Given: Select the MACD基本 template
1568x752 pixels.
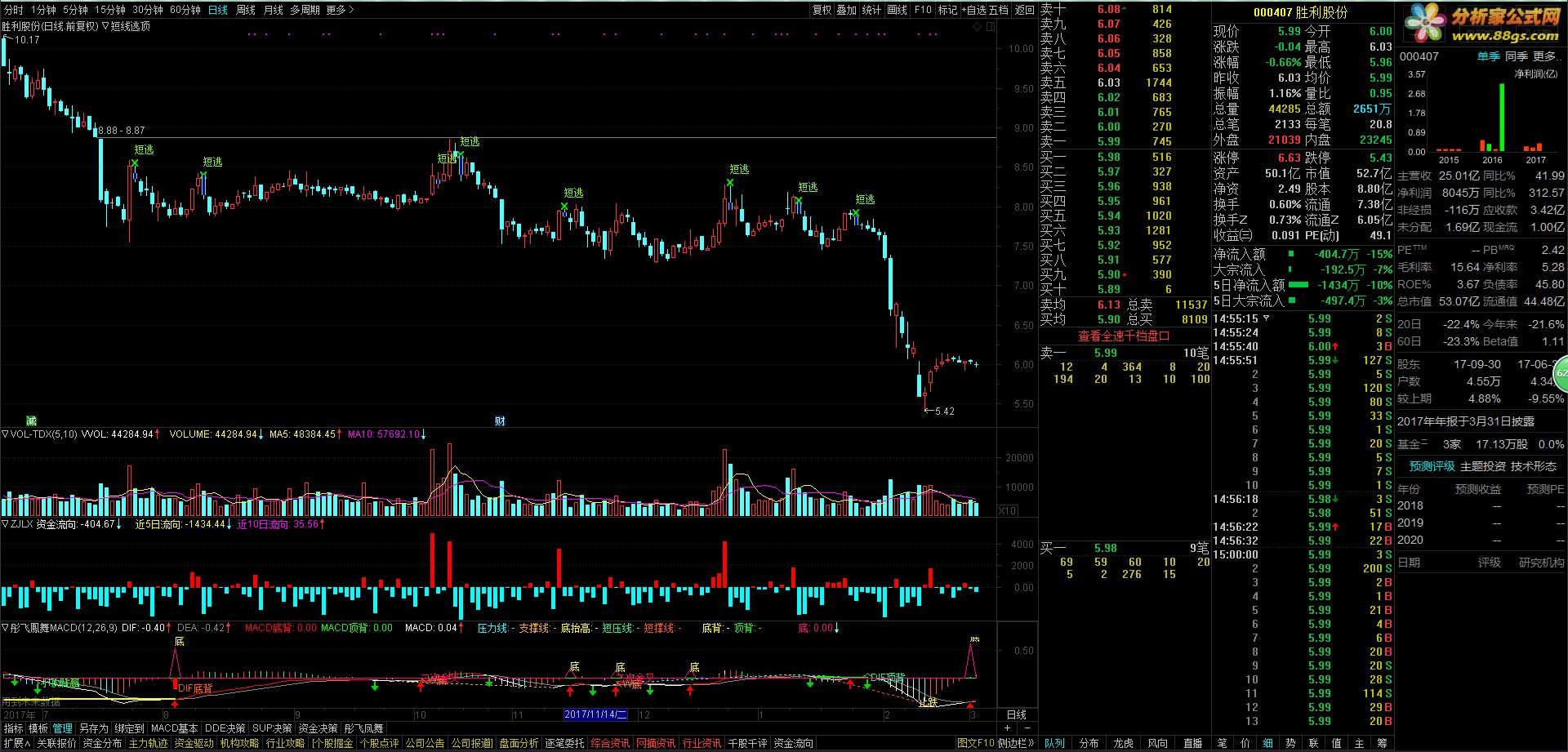Looking at the screenshot, I should [x=175, y=728].
